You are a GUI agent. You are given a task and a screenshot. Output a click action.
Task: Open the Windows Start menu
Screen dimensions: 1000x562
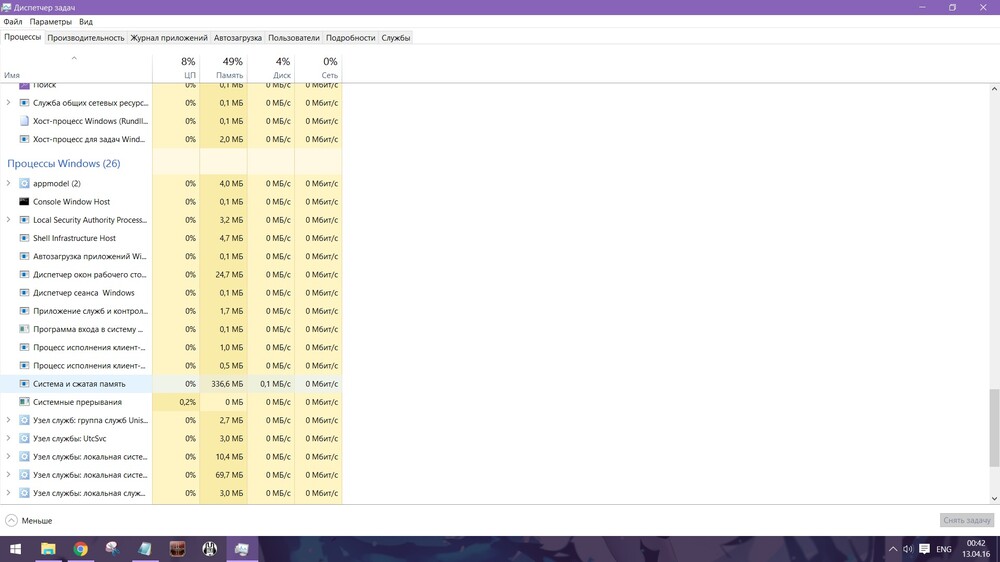click(x=16, y=549)
